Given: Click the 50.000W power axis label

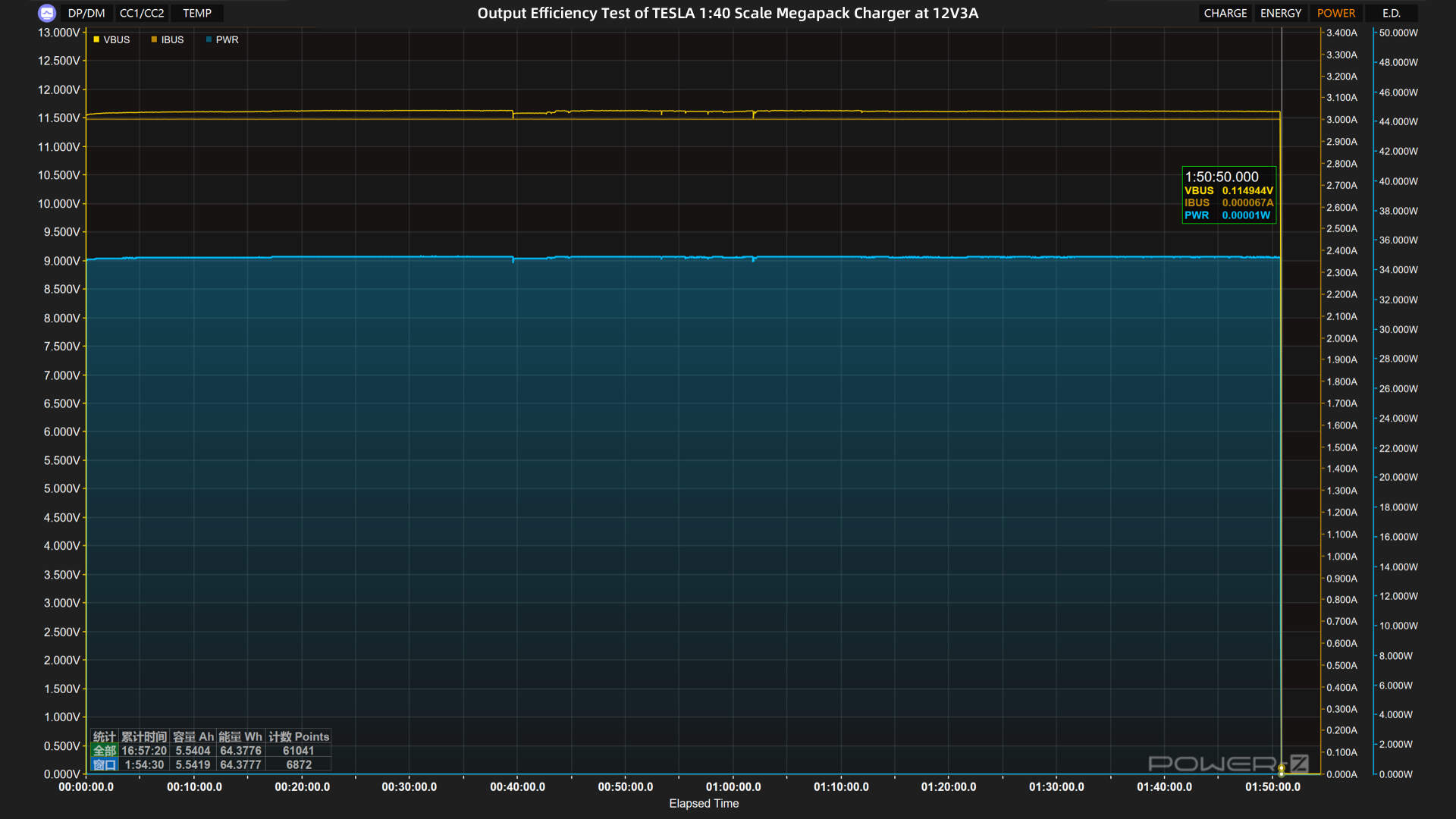Looking at the screenshot, I should pos(1398,33).
